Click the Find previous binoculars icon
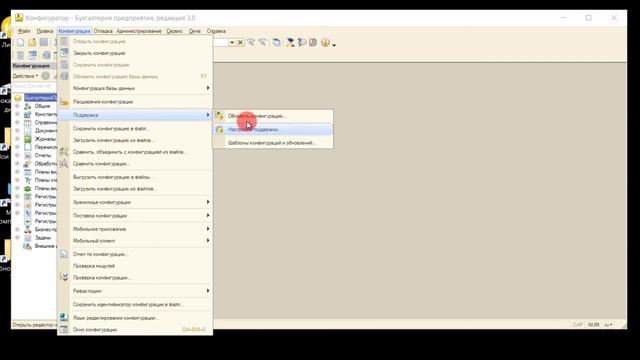640x360 pixels. pos(262,42)
